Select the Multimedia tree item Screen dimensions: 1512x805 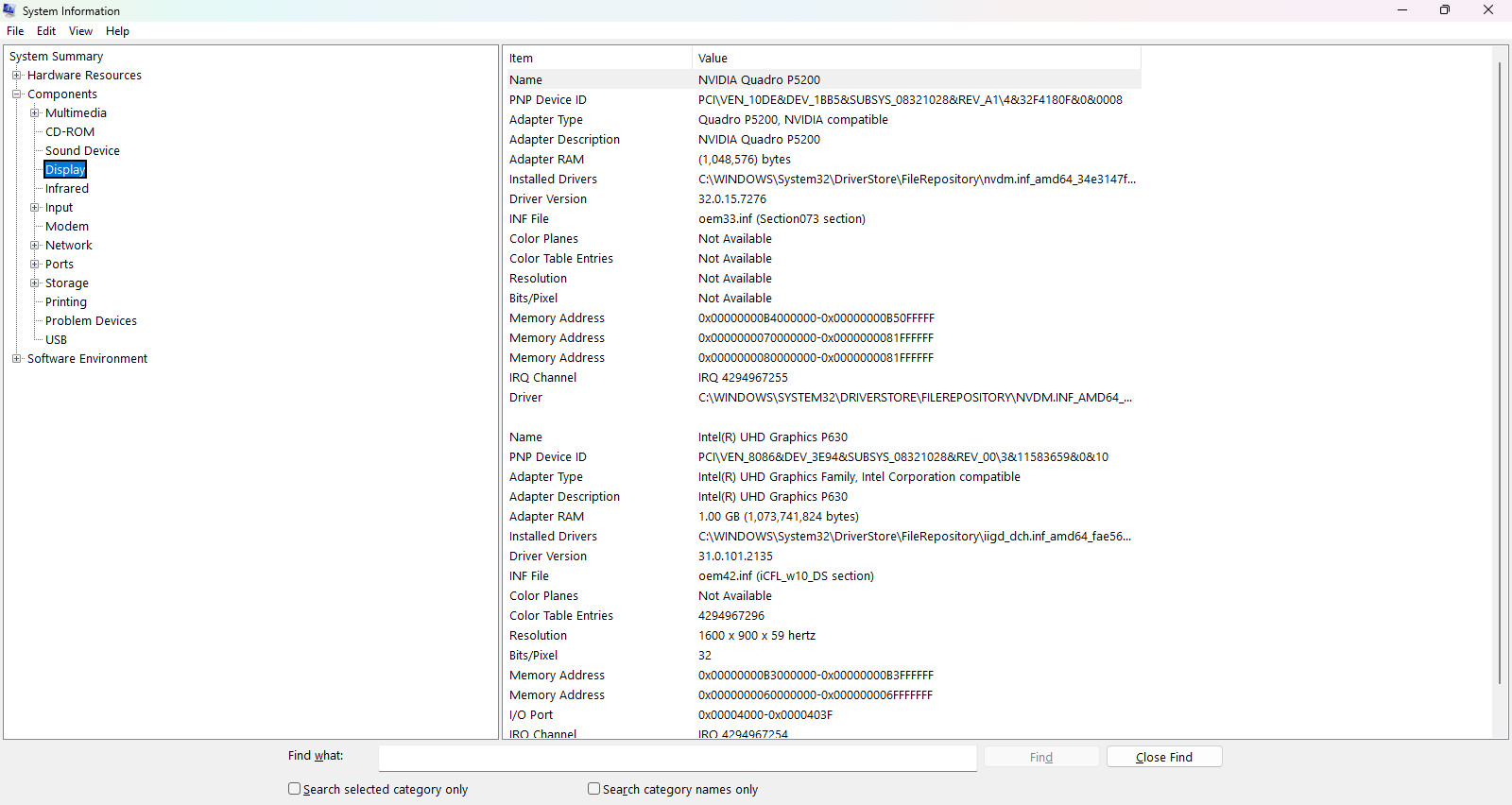pos(76,113)
